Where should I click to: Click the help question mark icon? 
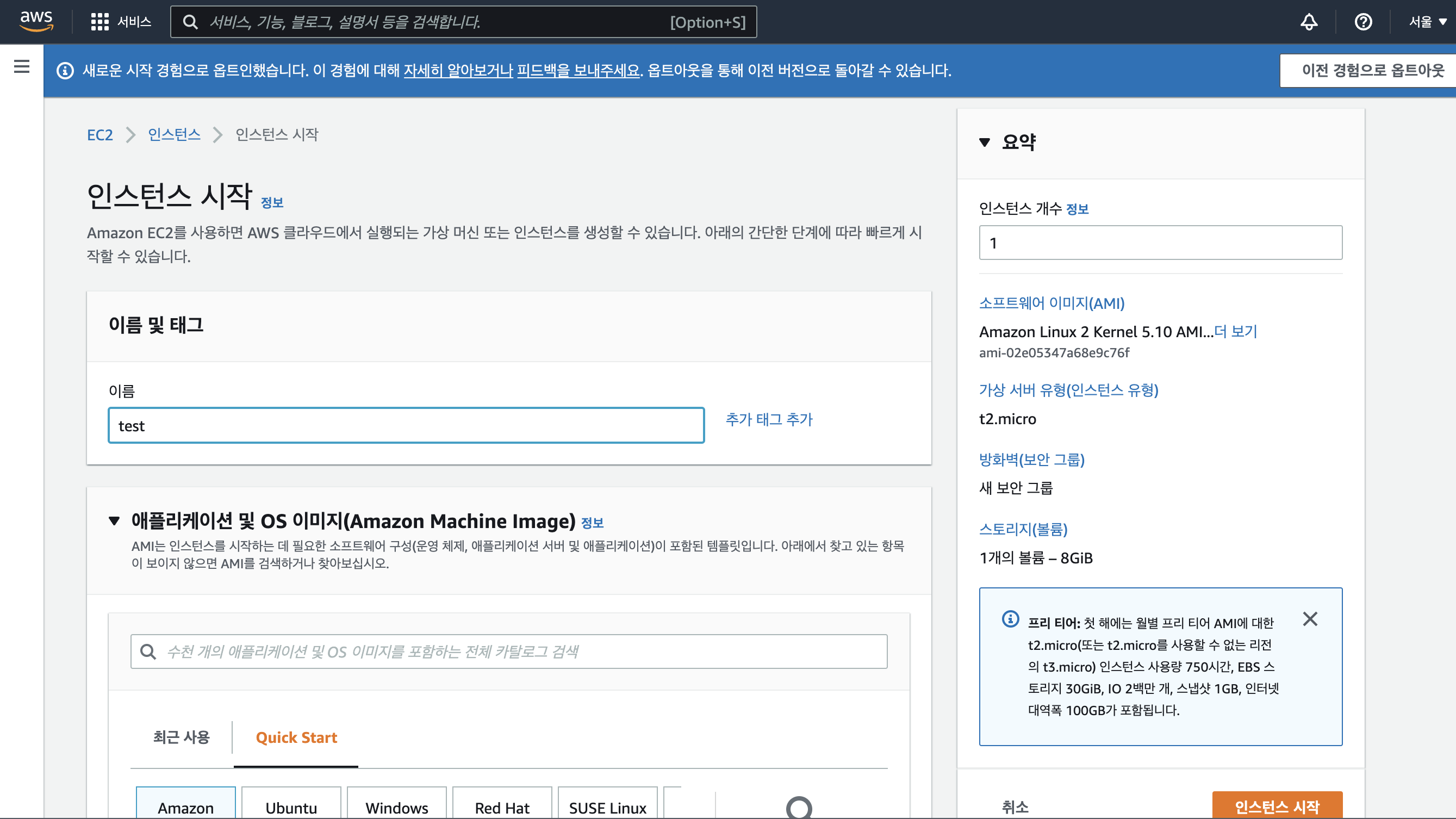point(1364,22)
